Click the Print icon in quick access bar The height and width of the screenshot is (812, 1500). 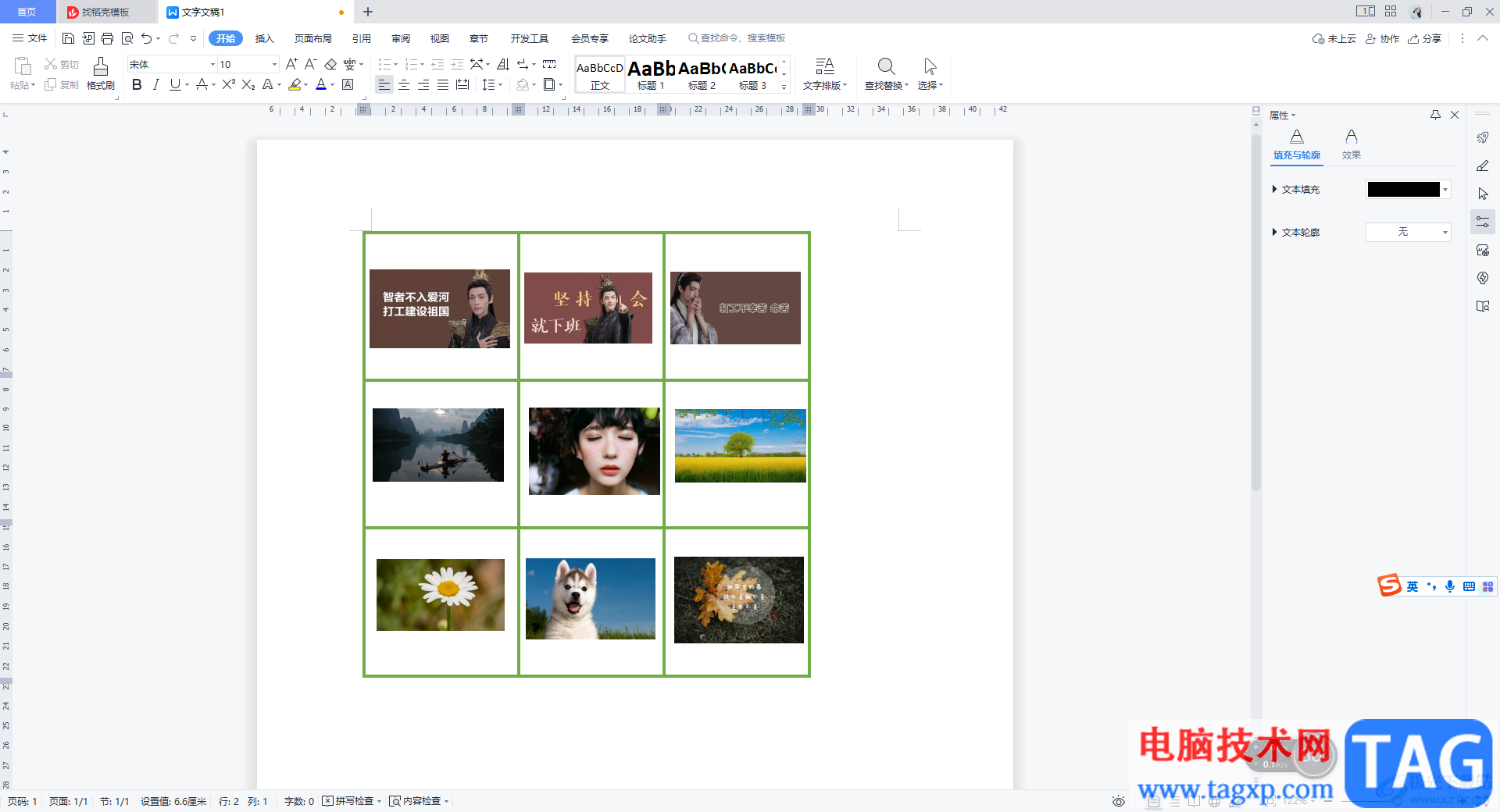tap(108, 38)
